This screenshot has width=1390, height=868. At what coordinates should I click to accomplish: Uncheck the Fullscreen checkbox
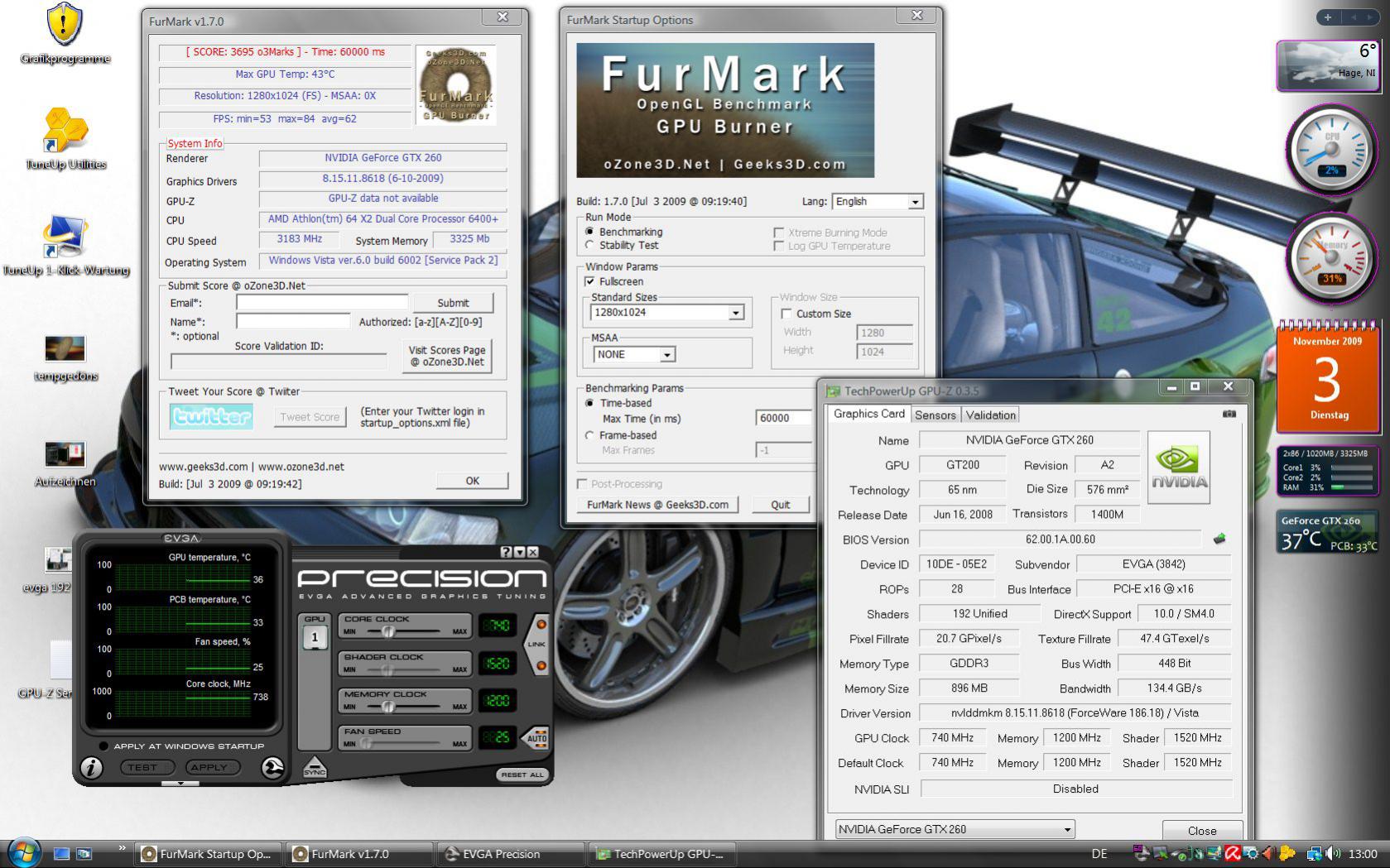(x=590, y=281)
